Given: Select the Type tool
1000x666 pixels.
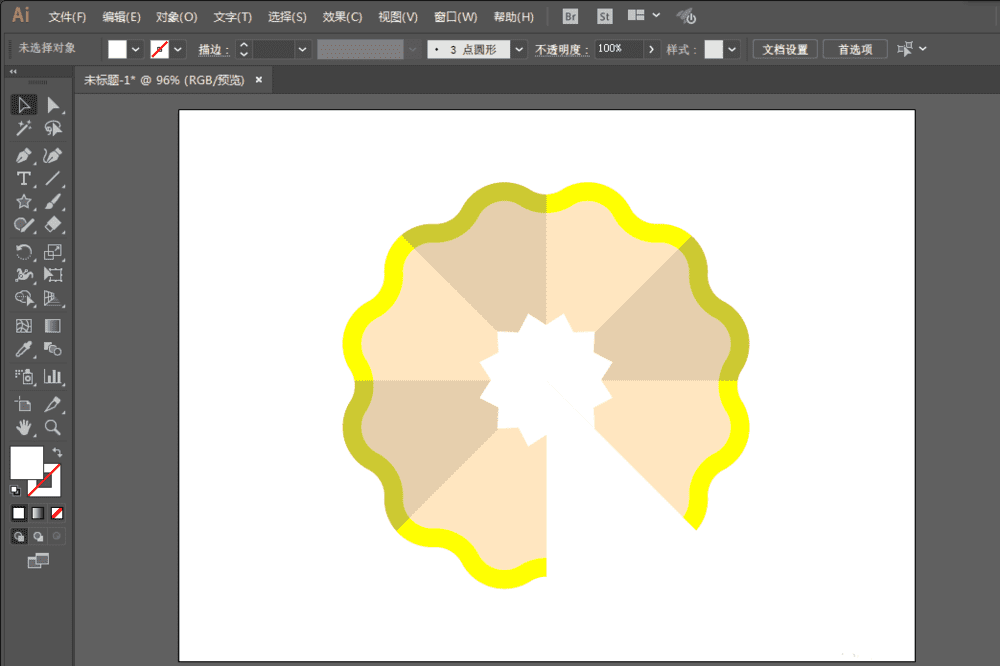Looking at the screenshot, I should click(x=23, y=179).
